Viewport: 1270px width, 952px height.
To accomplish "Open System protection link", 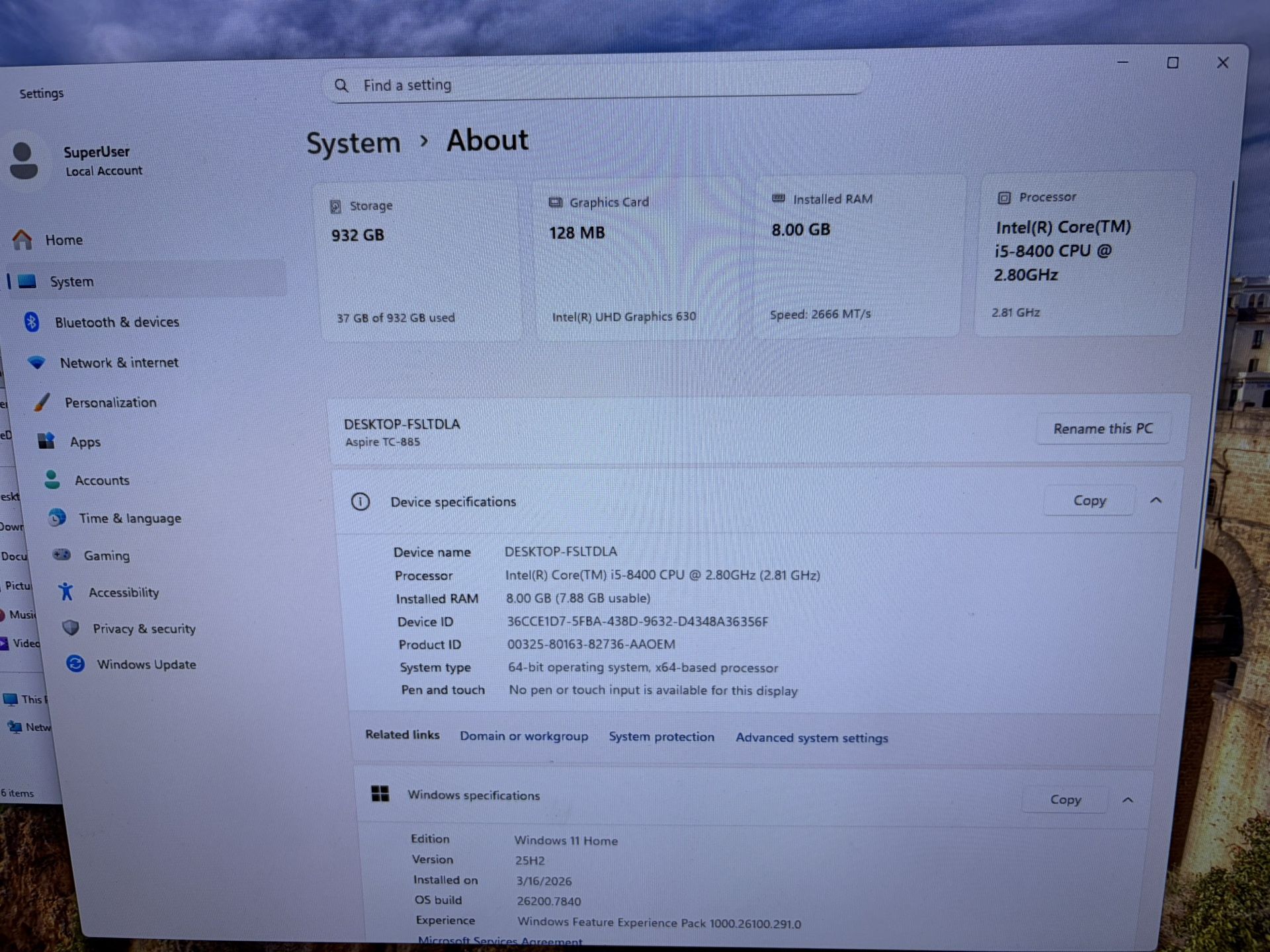I will (661, 736).
